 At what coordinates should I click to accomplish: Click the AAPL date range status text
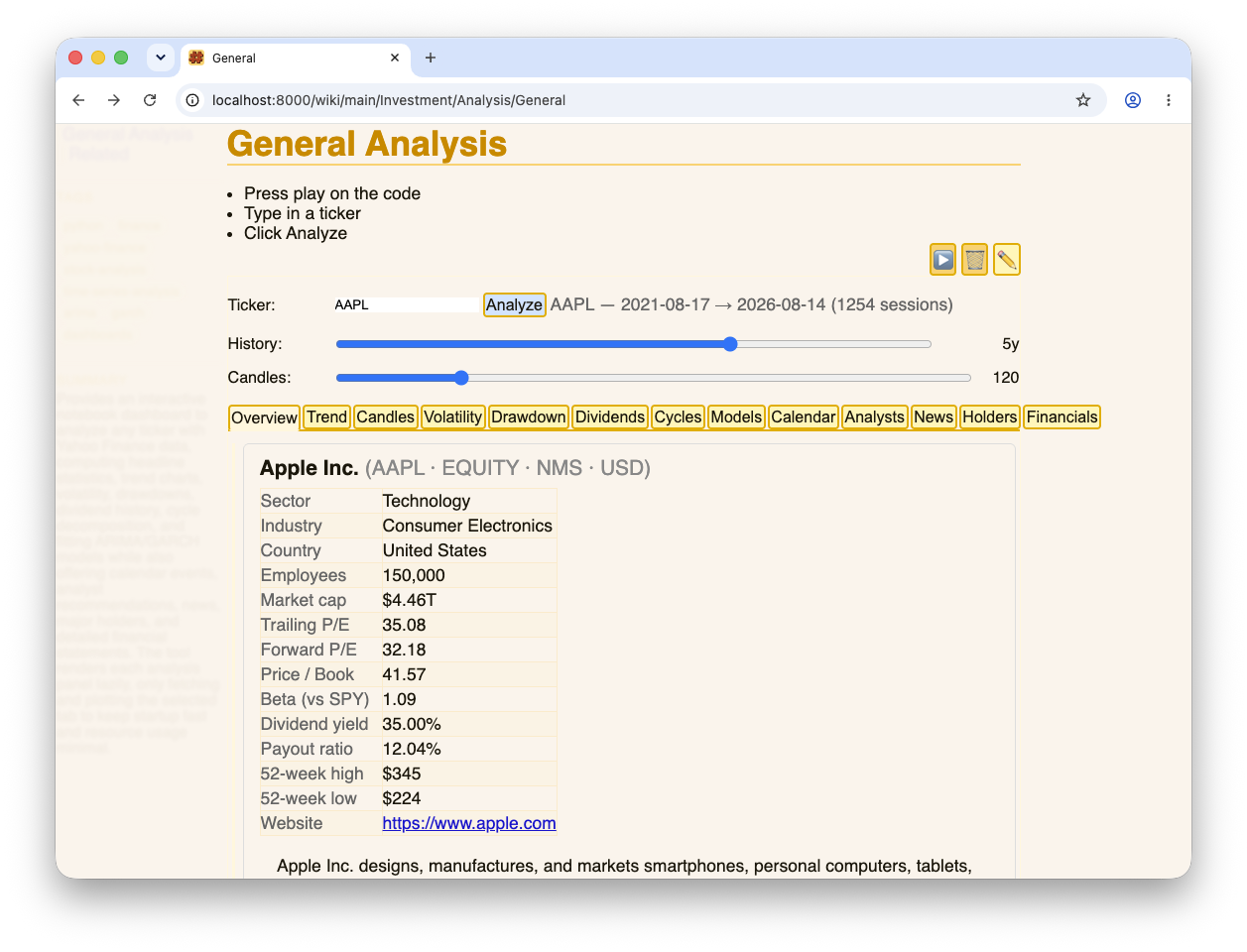pyautogui.click(x=751, y=304)
